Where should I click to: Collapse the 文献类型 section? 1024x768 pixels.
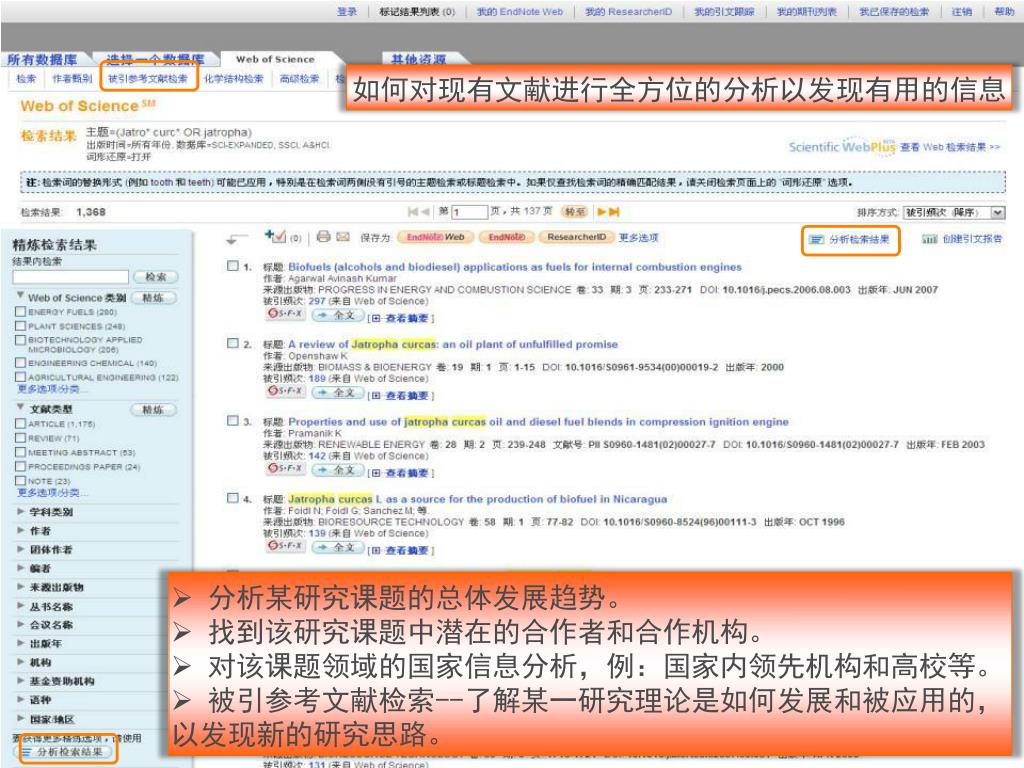(20, 407)
